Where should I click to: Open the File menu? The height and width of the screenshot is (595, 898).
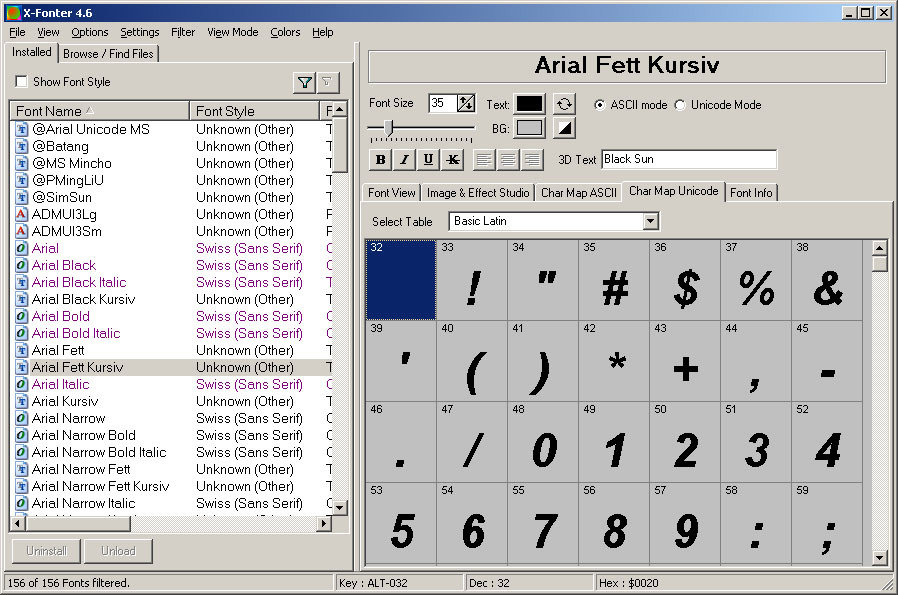click(17, 32)
